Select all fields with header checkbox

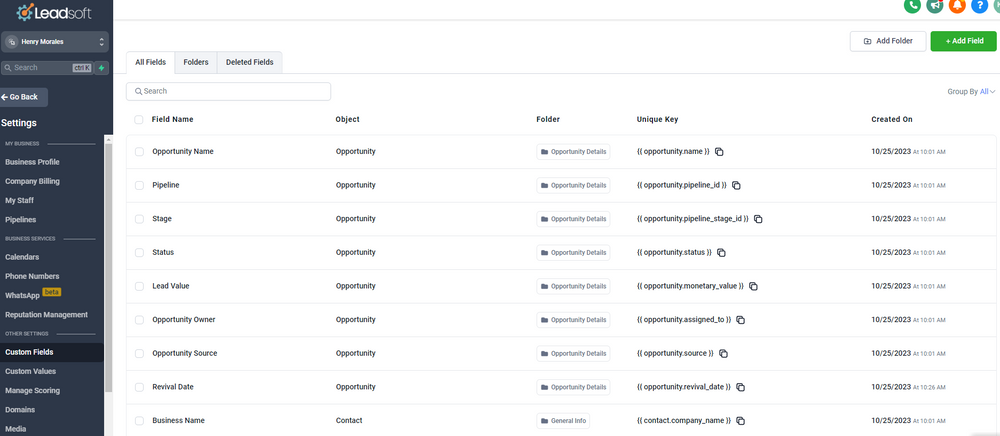tap(139, 119)
